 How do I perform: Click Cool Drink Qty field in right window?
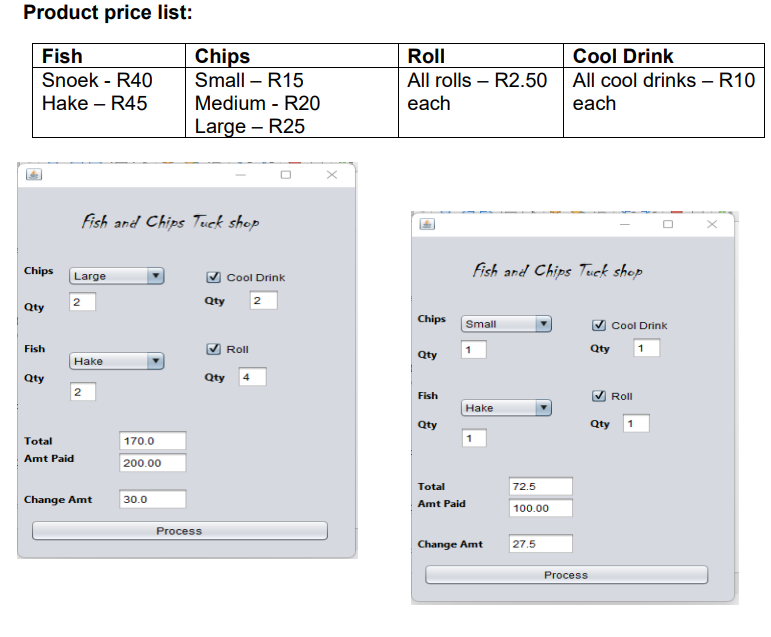(x=647, y=348)
